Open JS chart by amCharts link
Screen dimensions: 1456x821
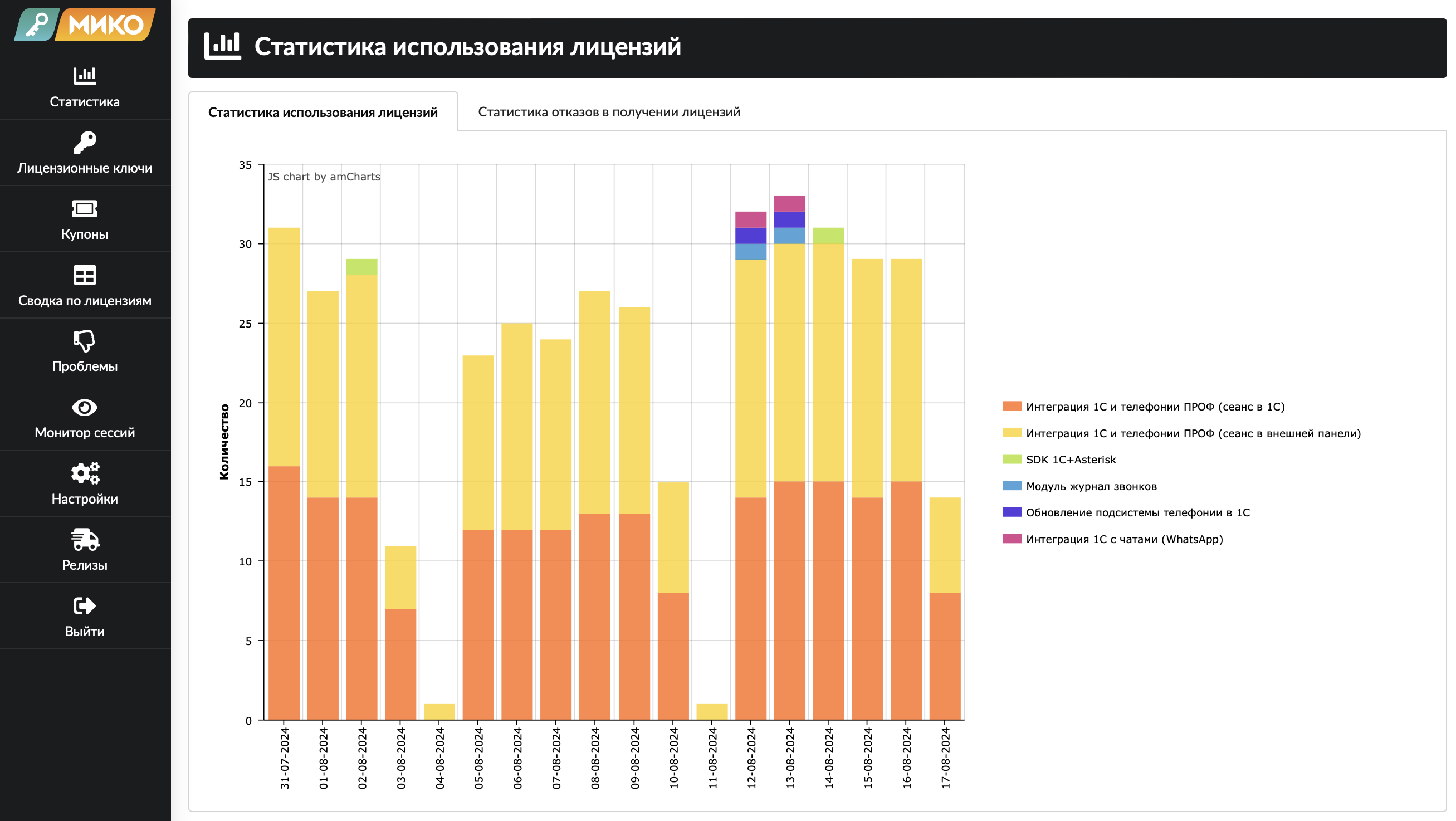[324, 177]
